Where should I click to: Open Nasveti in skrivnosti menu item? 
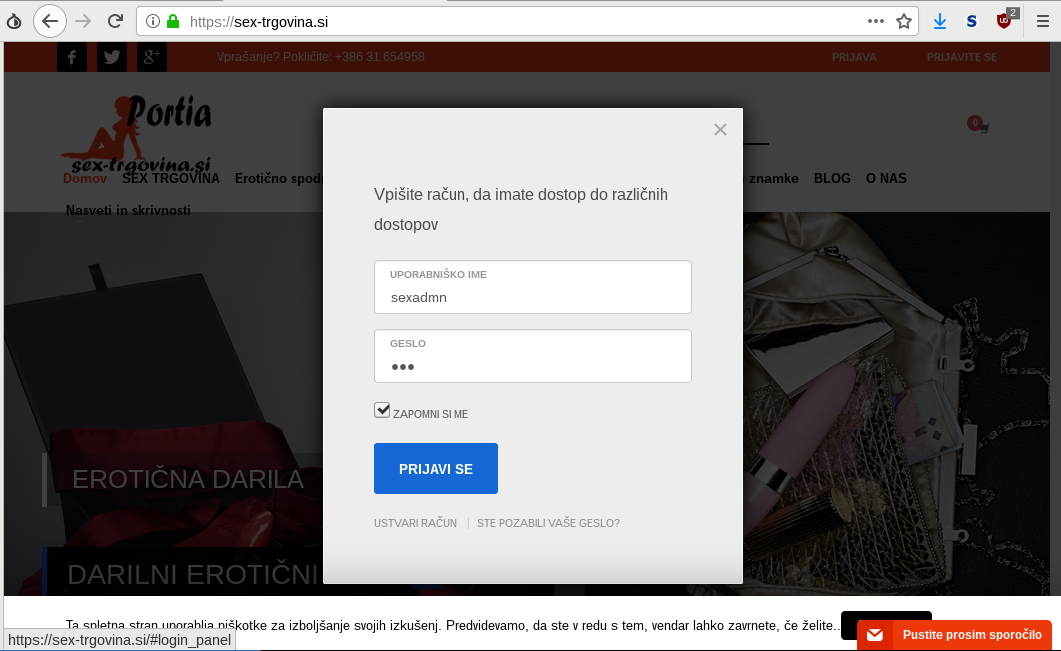click(x=128, y=210)
